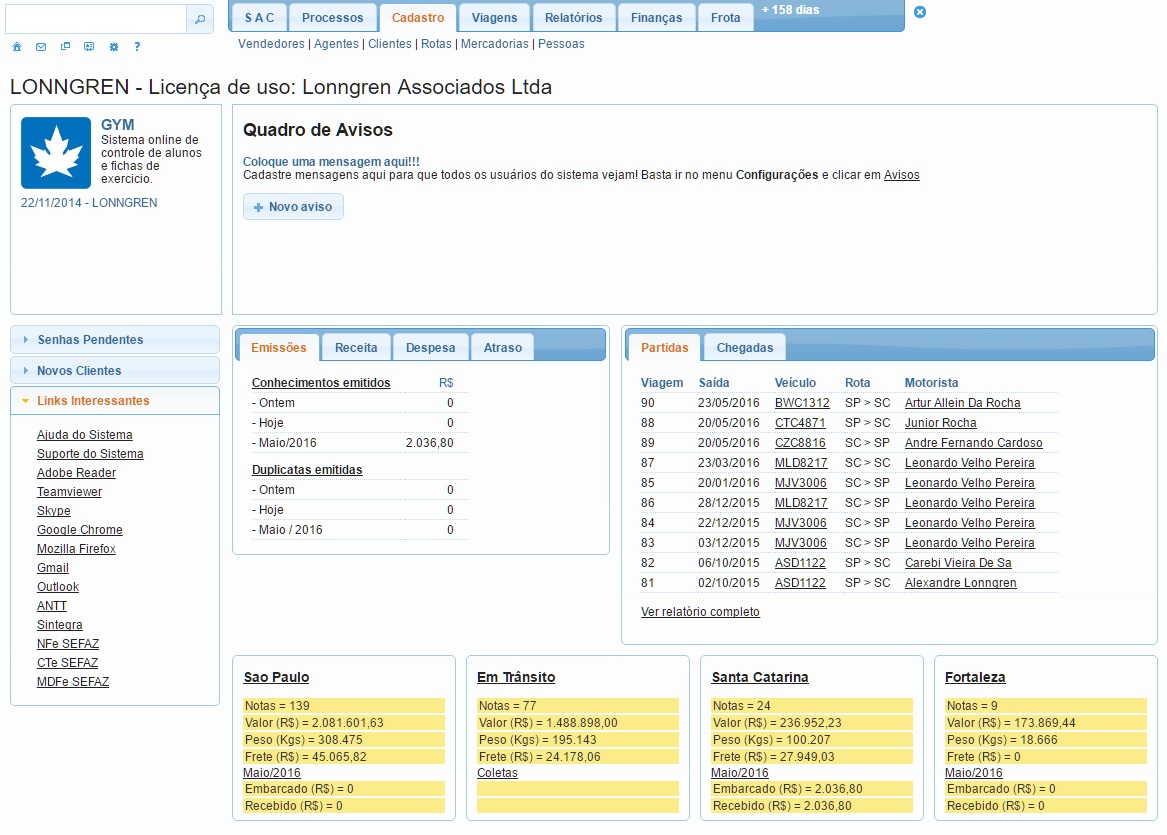This screenshot has height=835, width=1167.
Task: Open the ANTT link
Action: click(52, 606)
